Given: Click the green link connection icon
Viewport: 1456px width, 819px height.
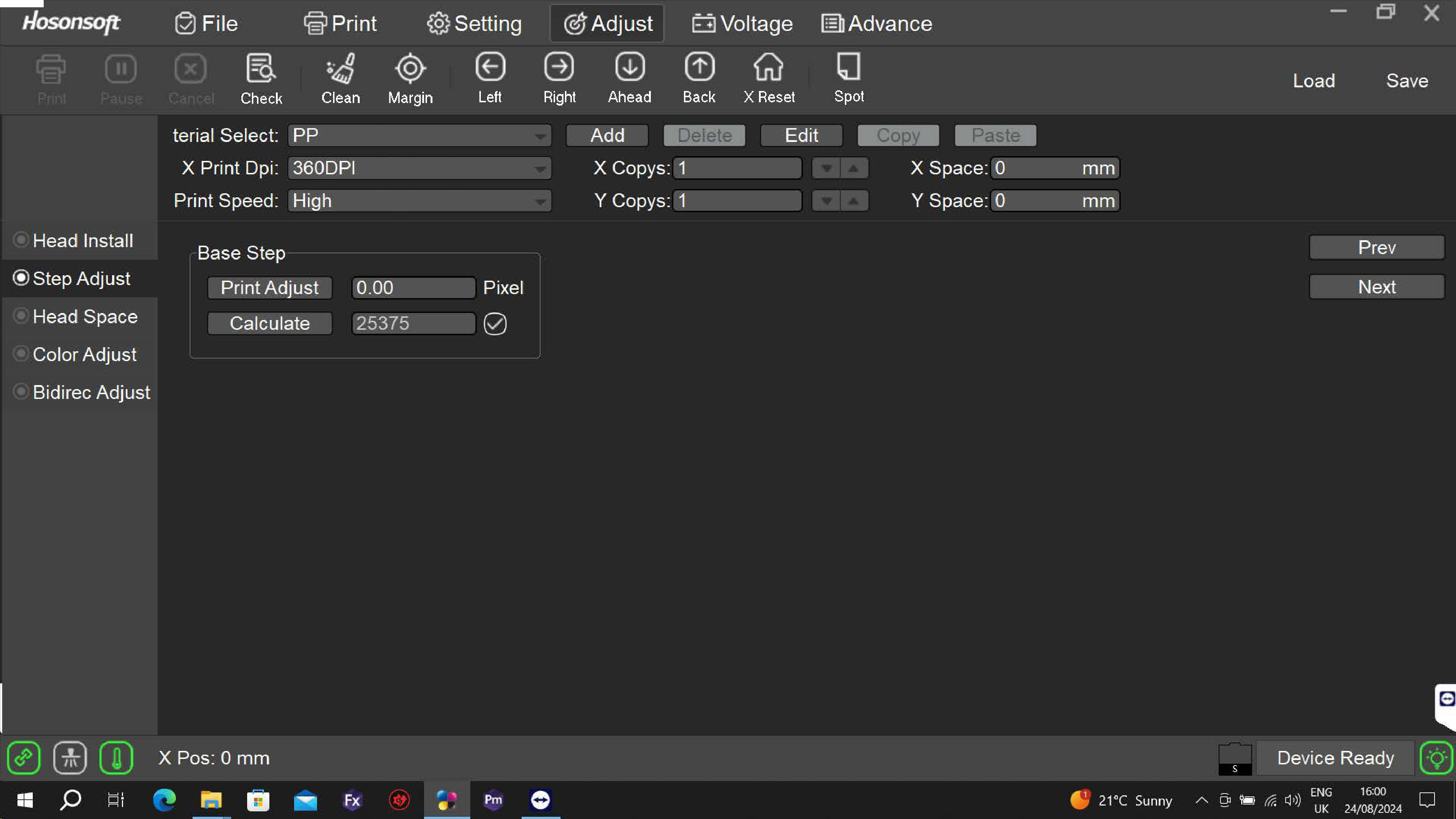Looking at the screenshot, I should coord(24,757).
